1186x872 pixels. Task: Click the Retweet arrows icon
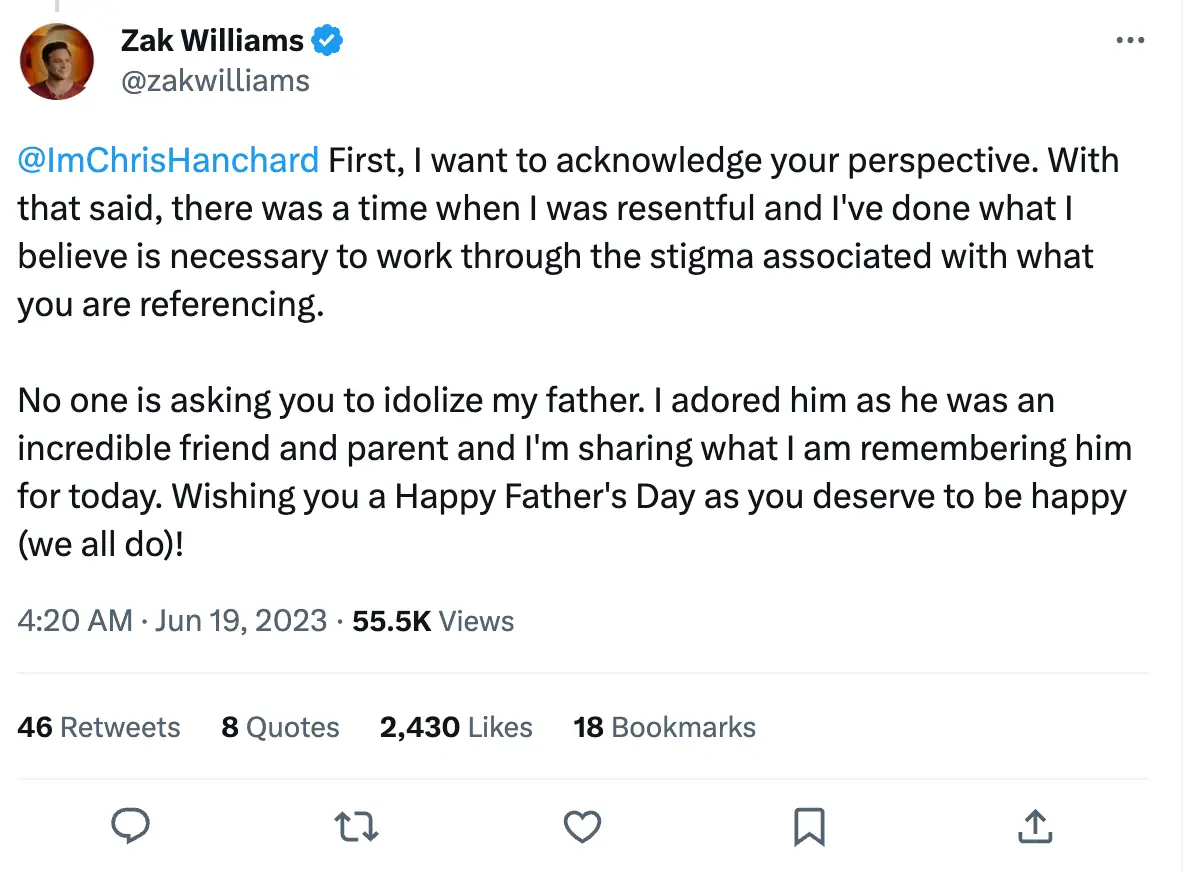pos(356,826)
